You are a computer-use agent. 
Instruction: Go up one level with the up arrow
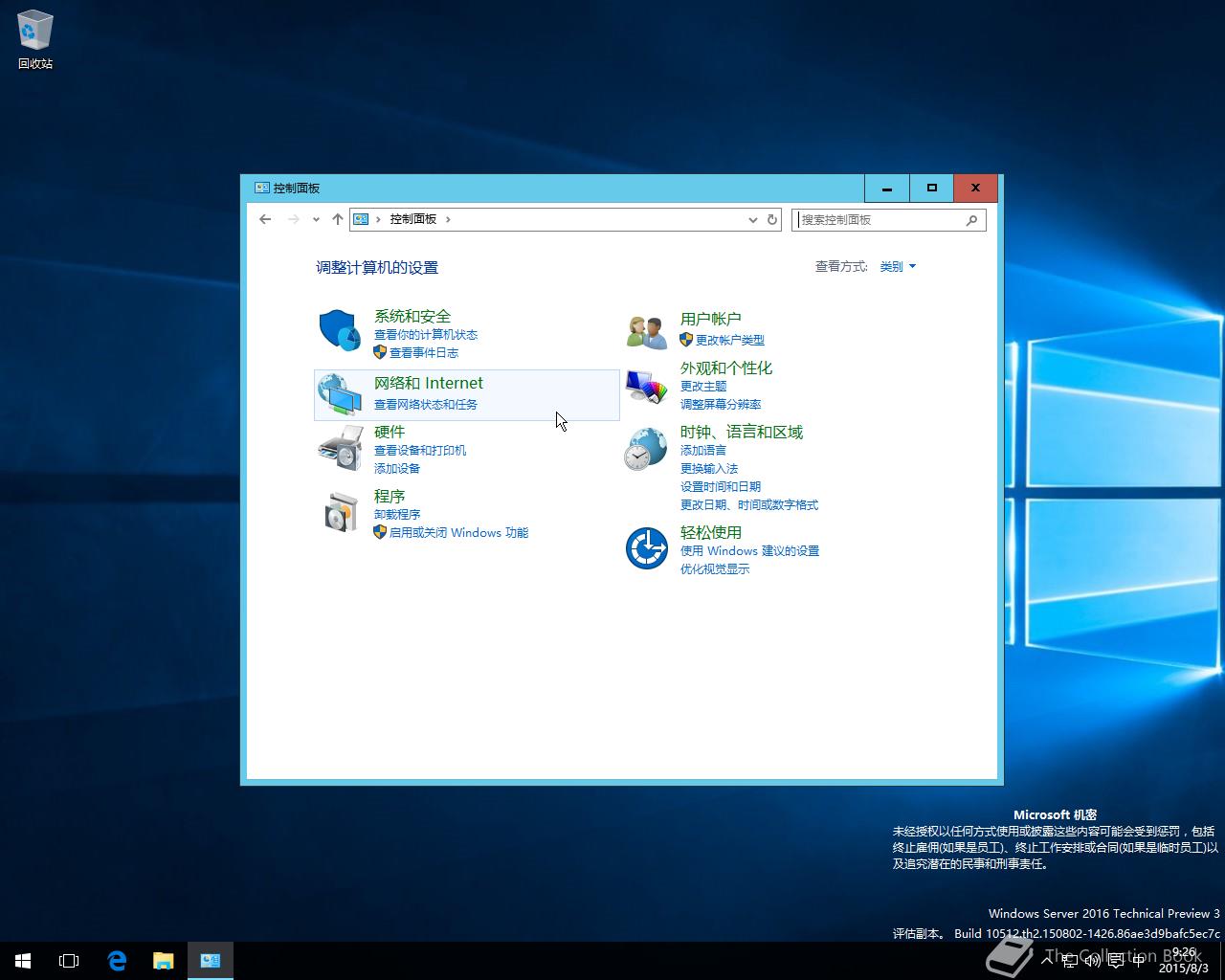coord(337,219)
